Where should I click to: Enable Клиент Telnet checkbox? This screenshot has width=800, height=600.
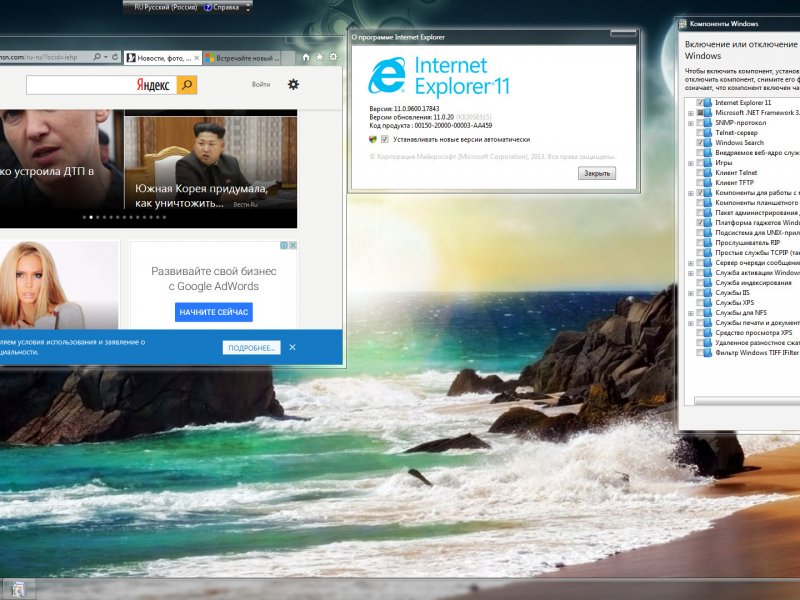[x=700, y=172]
